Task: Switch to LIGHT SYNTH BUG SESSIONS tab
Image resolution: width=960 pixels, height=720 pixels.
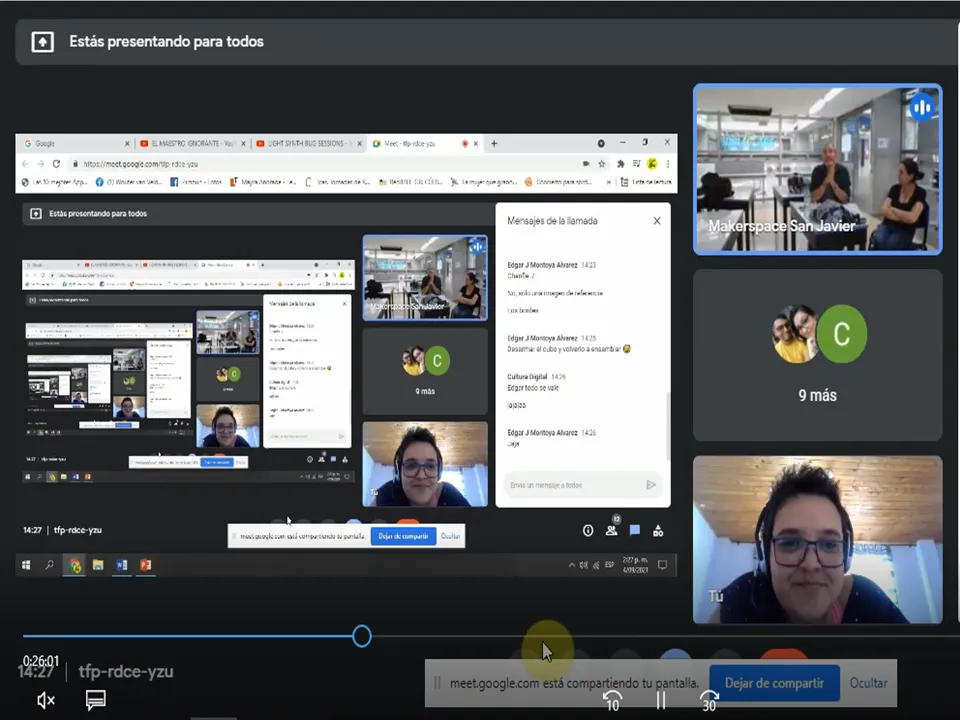Action: tap(308, 143)
